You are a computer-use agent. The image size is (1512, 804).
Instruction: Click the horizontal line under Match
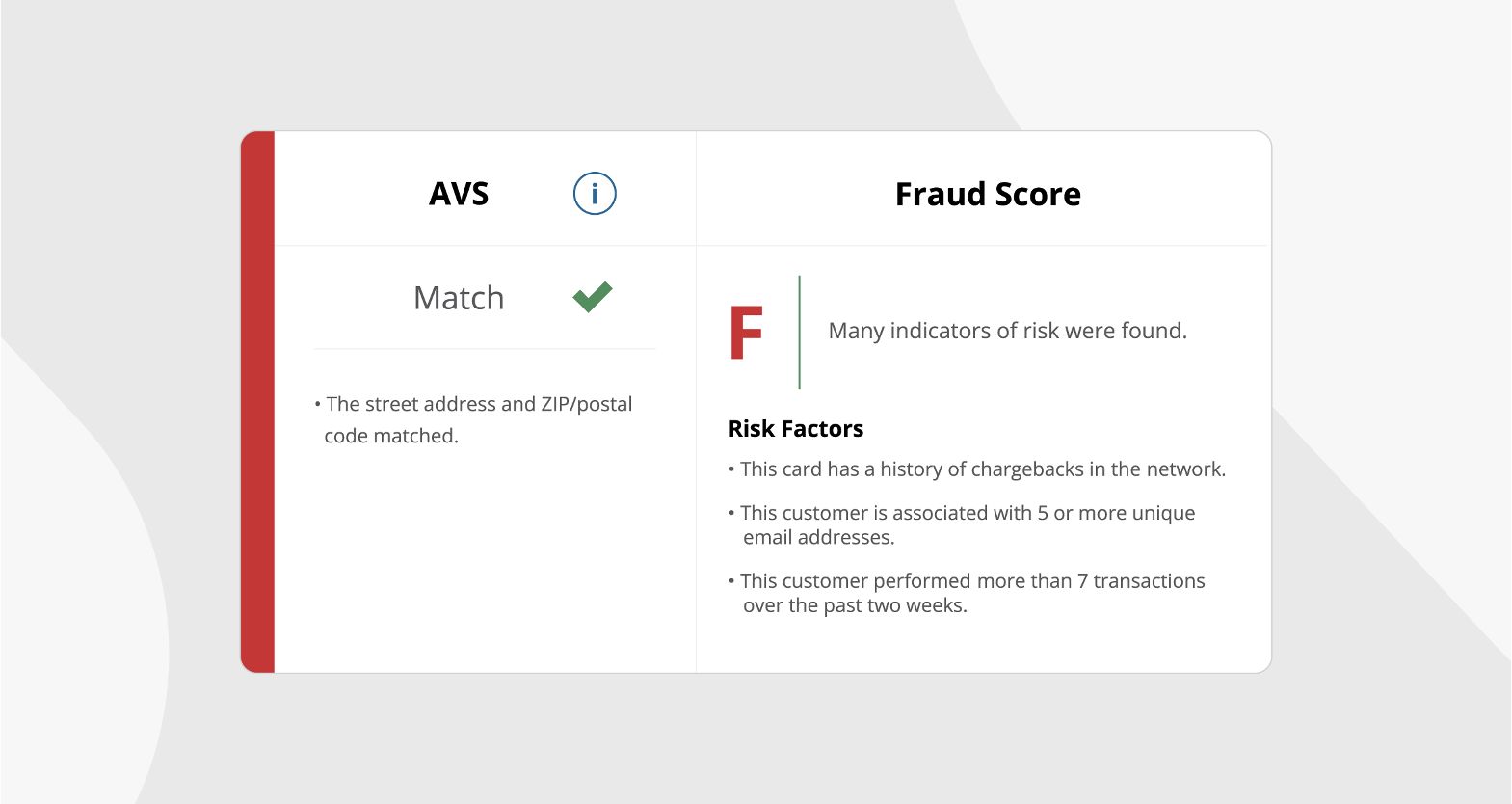(x=485, y=349)
